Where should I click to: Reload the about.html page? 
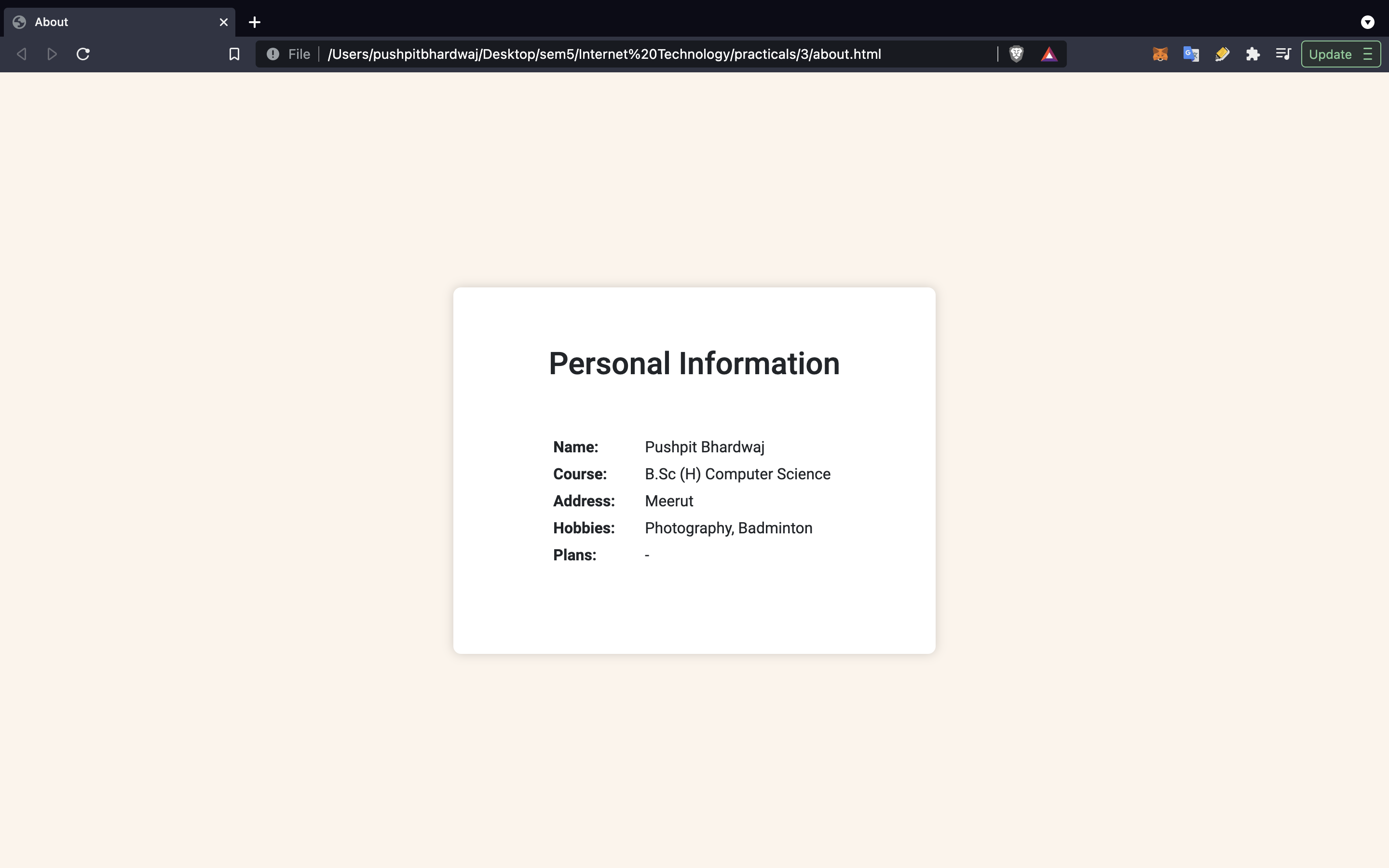[x=83, y=54]
